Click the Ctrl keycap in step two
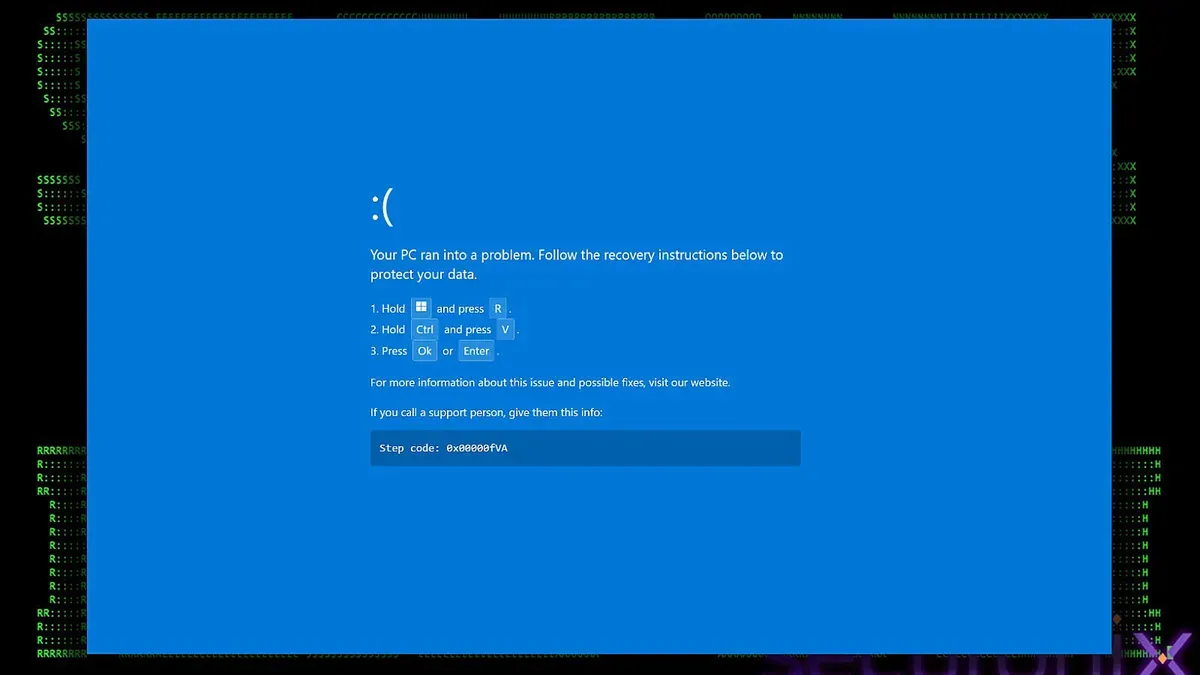This screenshot has width=1200, height=675. point(424,329)
